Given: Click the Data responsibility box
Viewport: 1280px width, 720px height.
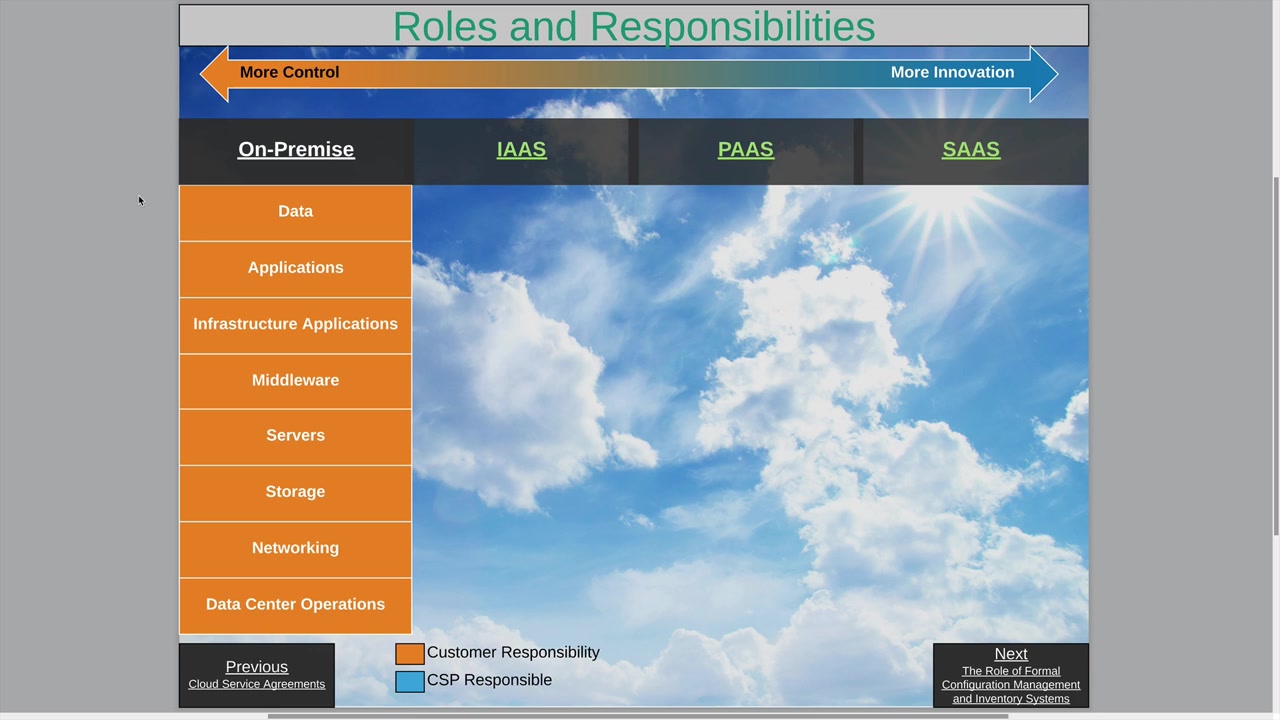Looking at the screenshot, I should [295, 212].
